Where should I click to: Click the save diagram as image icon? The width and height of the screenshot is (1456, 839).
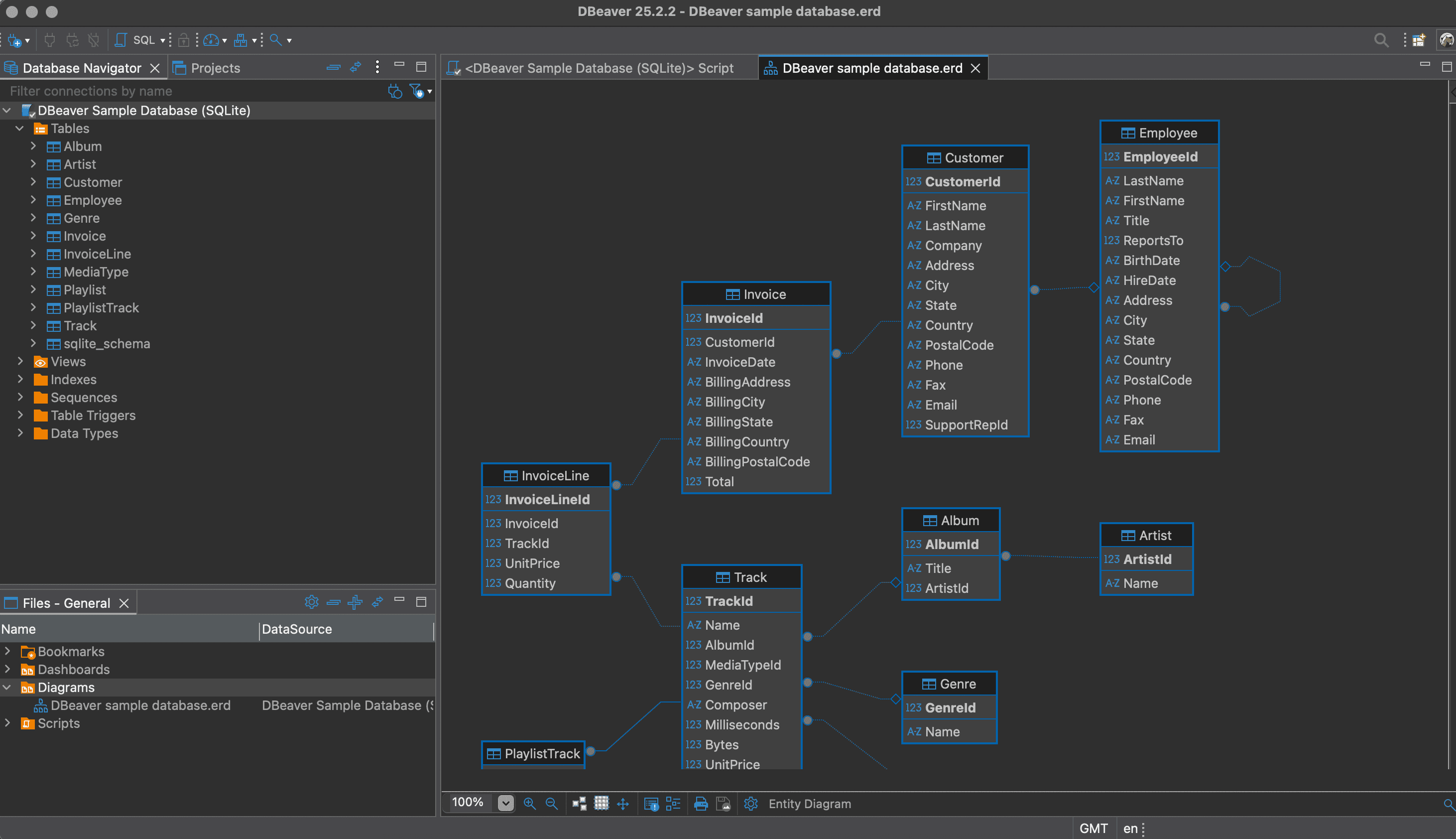723,803
